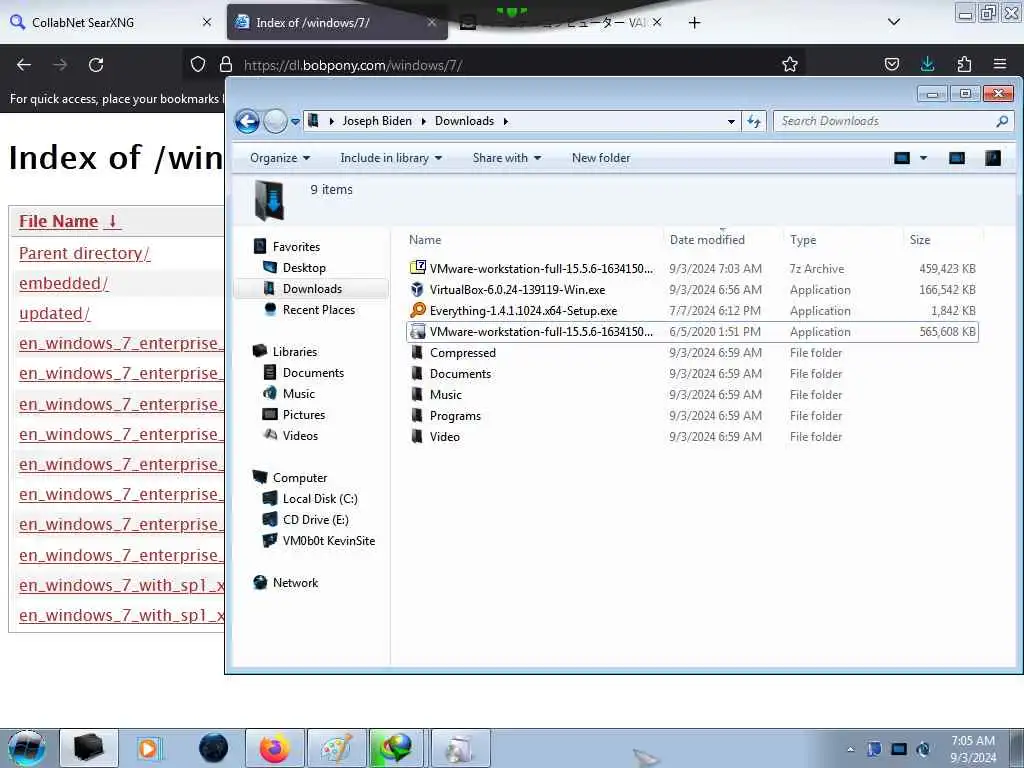The image size is (1024, 768).
Task: Open the Documents library in navigation pane
Action: point(313,372)
